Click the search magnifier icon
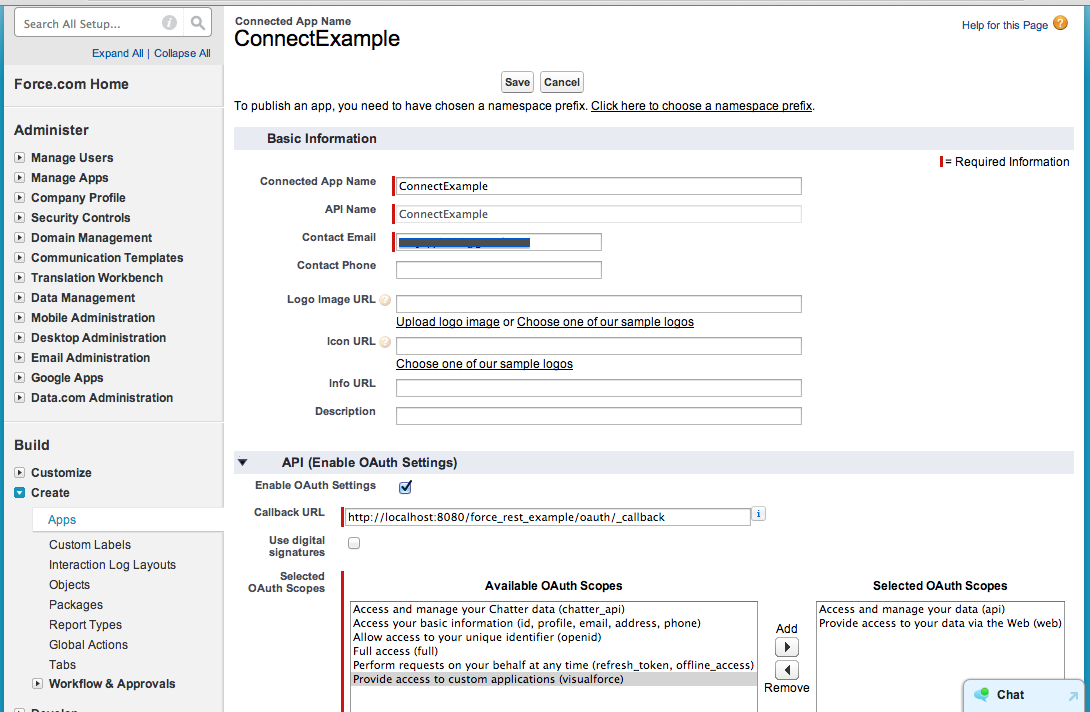The image size is (1090, 712). pyautogui.click(x=197, y=23)
